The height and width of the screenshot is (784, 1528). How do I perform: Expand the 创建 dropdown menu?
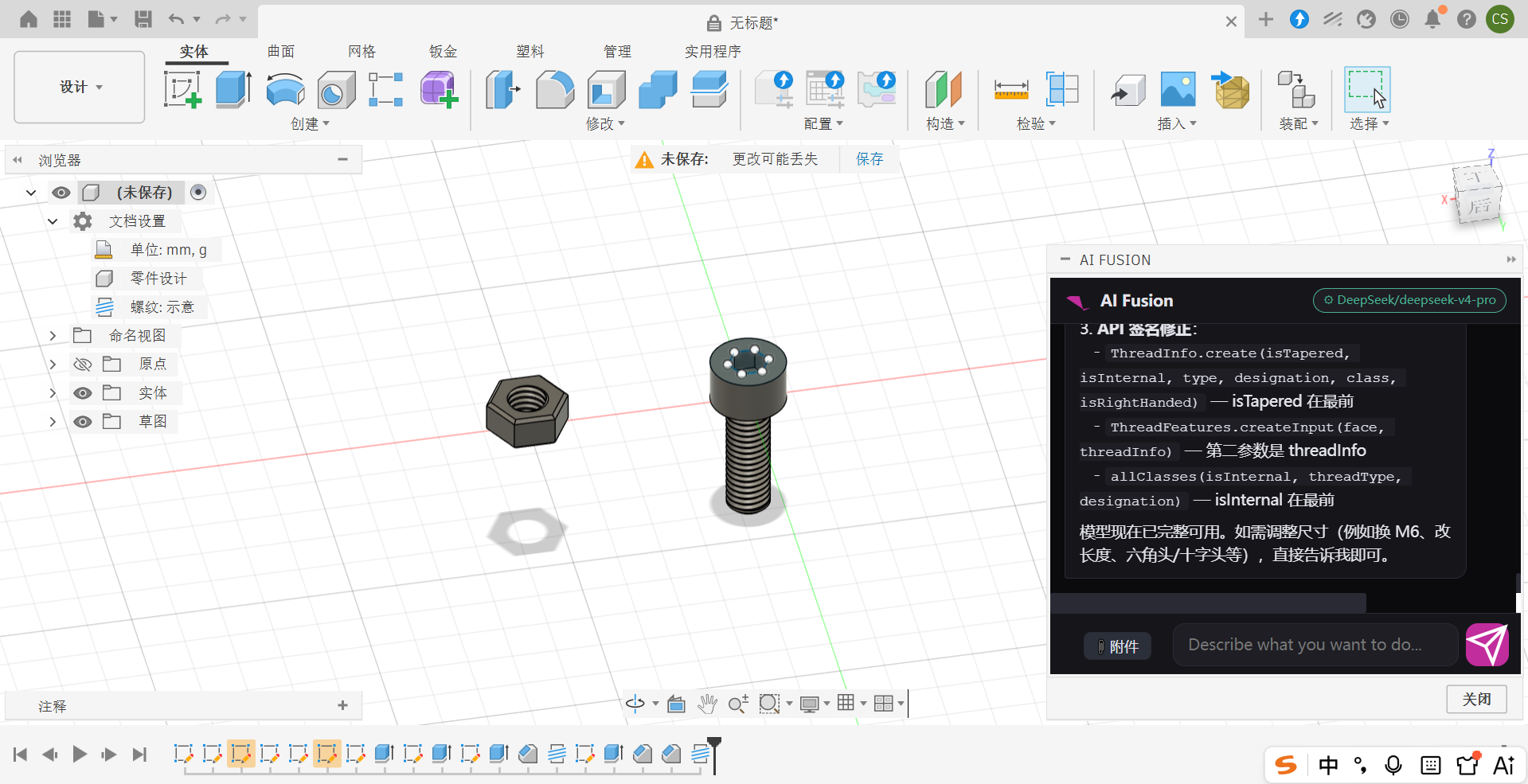coord(311,124)
